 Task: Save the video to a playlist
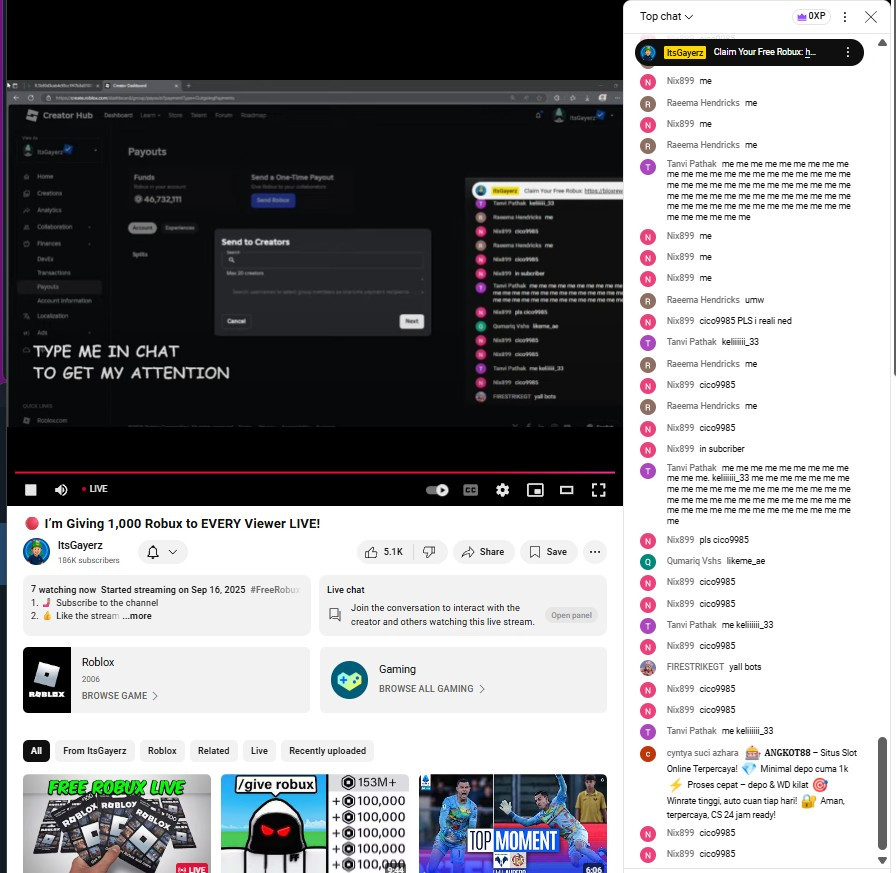coord(548,552)
